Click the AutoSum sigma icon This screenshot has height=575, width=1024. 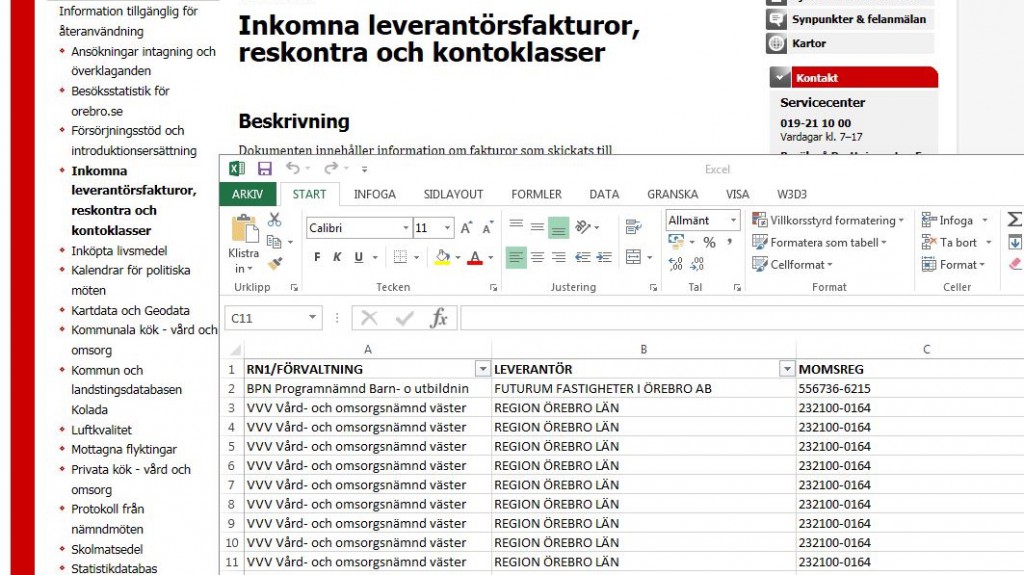1014,220
